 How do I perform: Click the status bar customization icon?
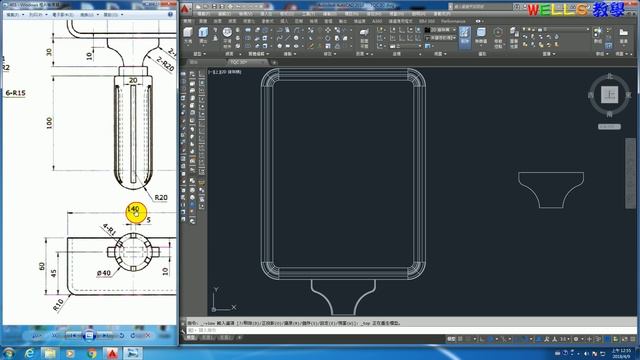[632, 339]
